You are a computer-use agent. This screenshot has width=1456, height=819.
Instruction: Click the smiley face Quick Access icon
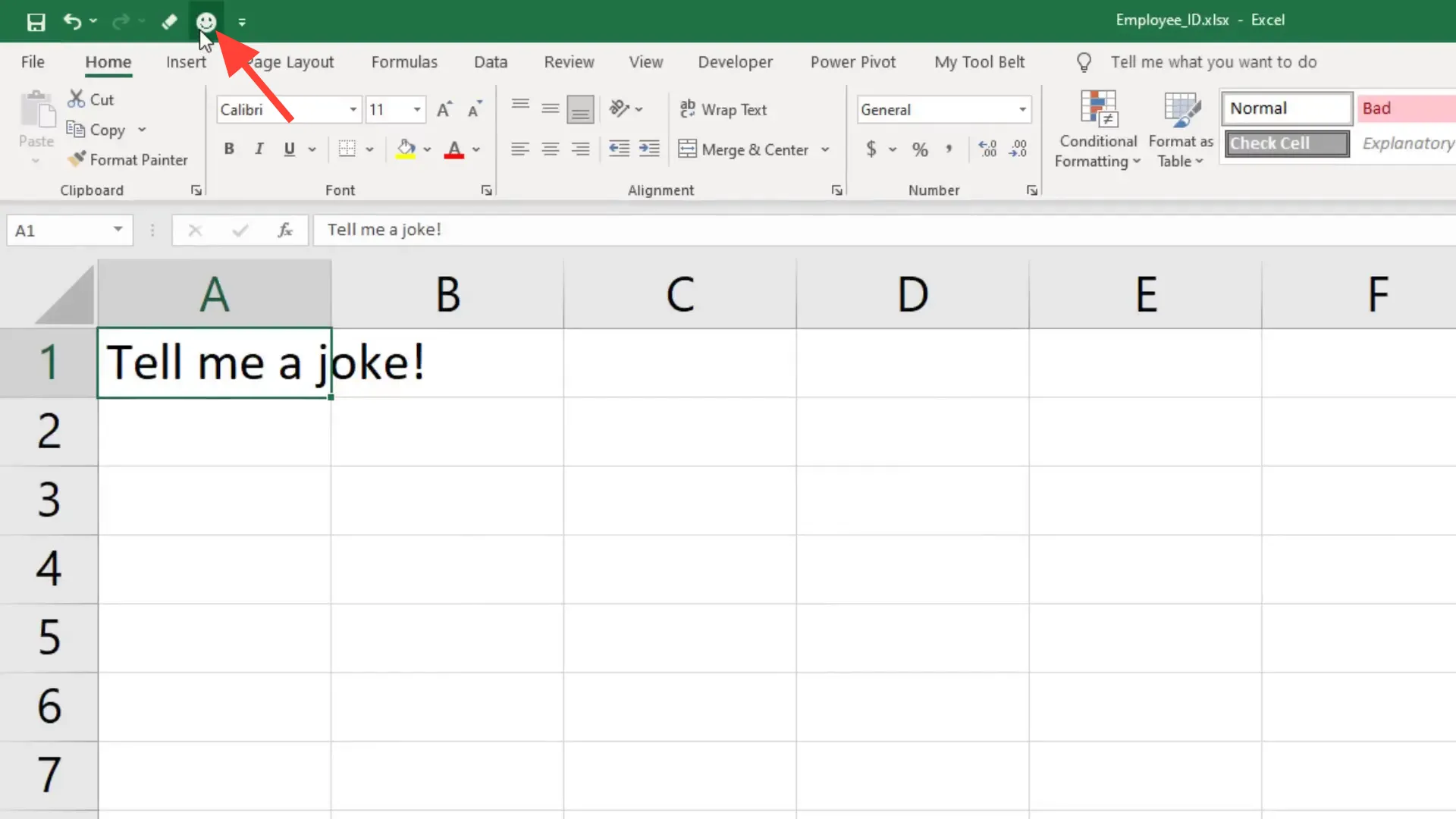[x=206, y=21]
